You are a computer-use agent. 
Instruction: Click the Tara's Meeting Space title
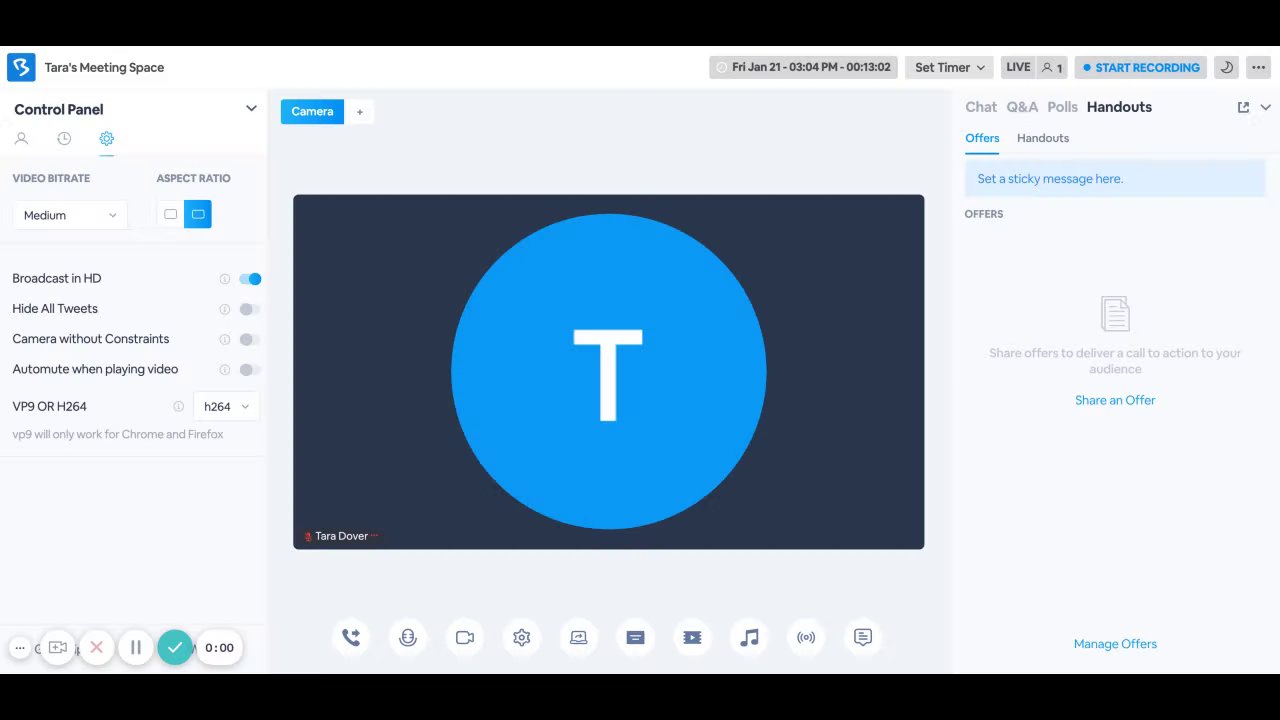click(x=104, y=67)
